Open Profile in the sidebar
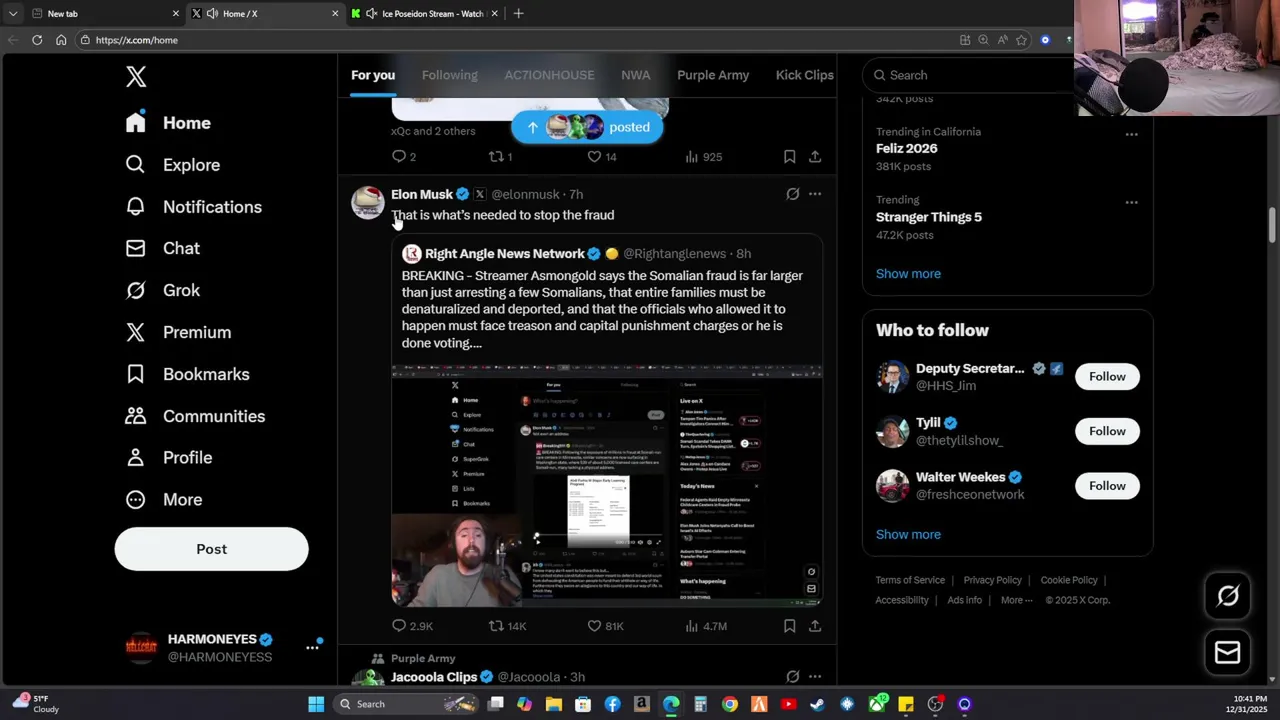Viewport: 1280px width, 720px height. [168, 457]
